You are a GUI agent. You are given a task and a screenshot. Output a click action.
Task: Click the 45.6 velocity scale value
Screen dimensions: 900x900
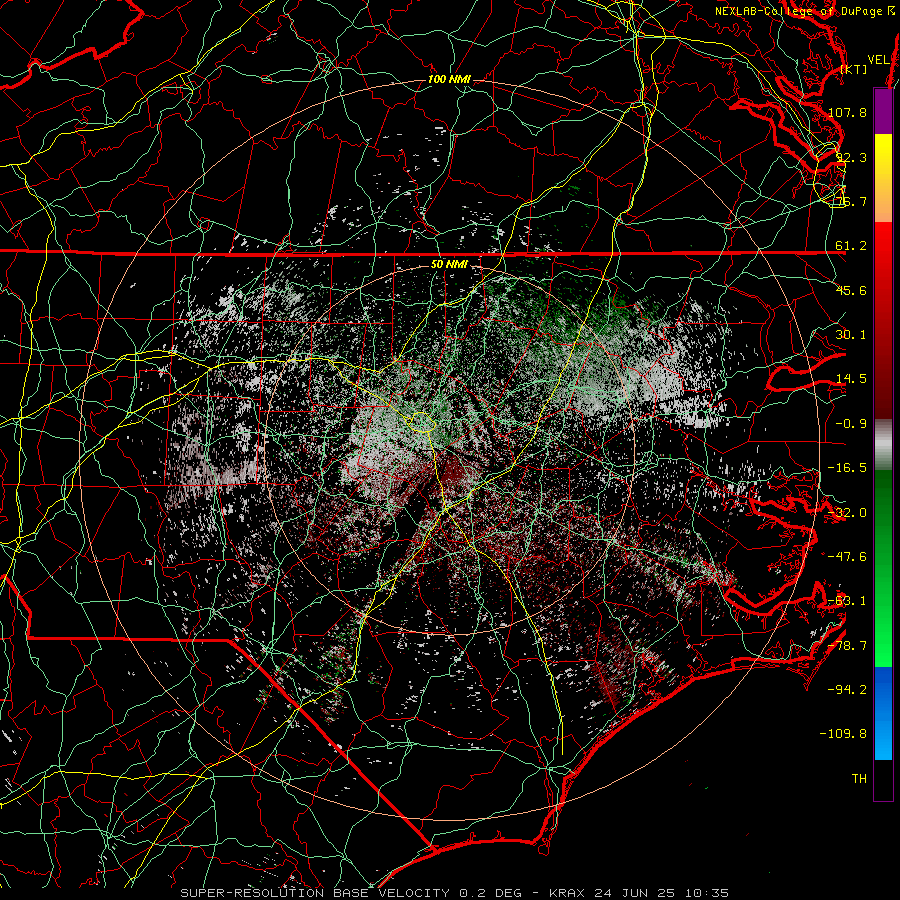point(851,290)
